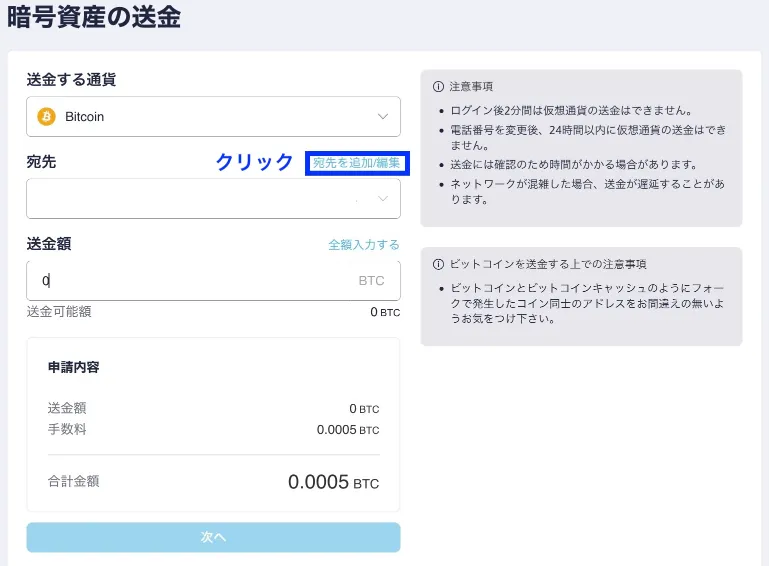The width and height of the screenshot is (769, 566).
Task: Open the 宛先 dropdown chevron
Action: [383, 198]
